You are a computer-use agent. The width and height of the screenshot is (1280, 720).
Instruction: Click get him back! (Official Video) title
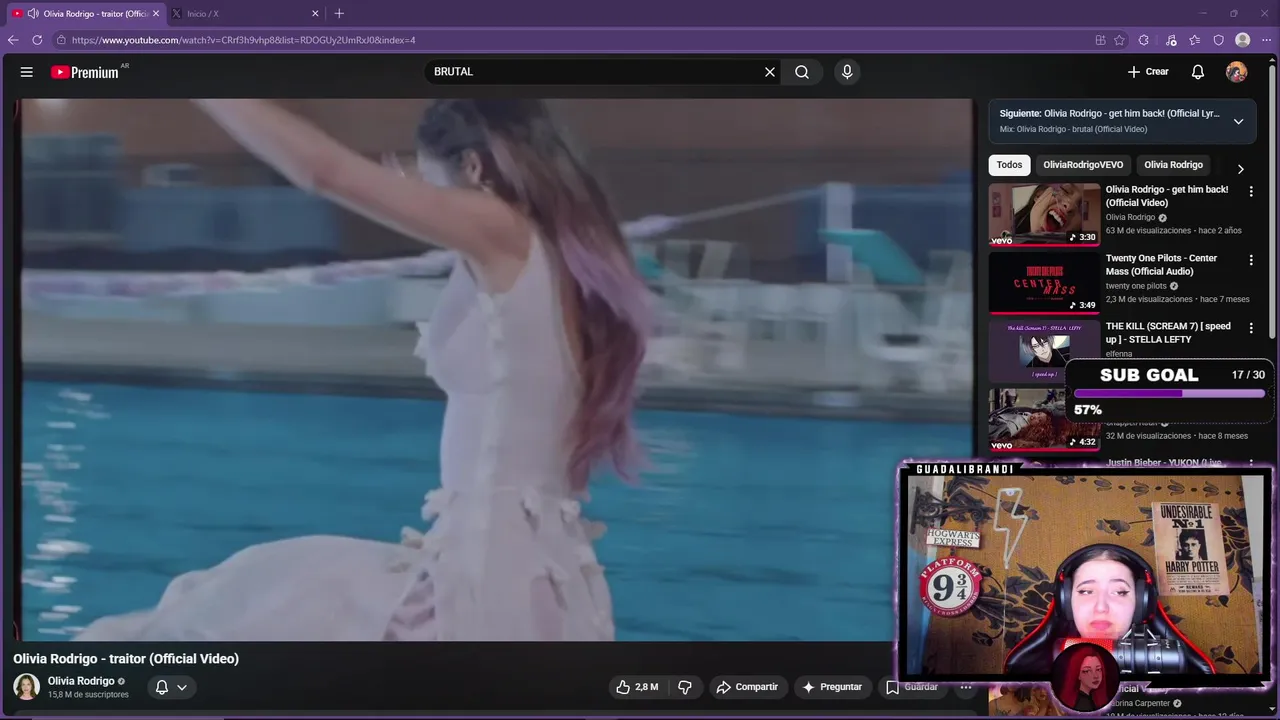point(1167,196)
